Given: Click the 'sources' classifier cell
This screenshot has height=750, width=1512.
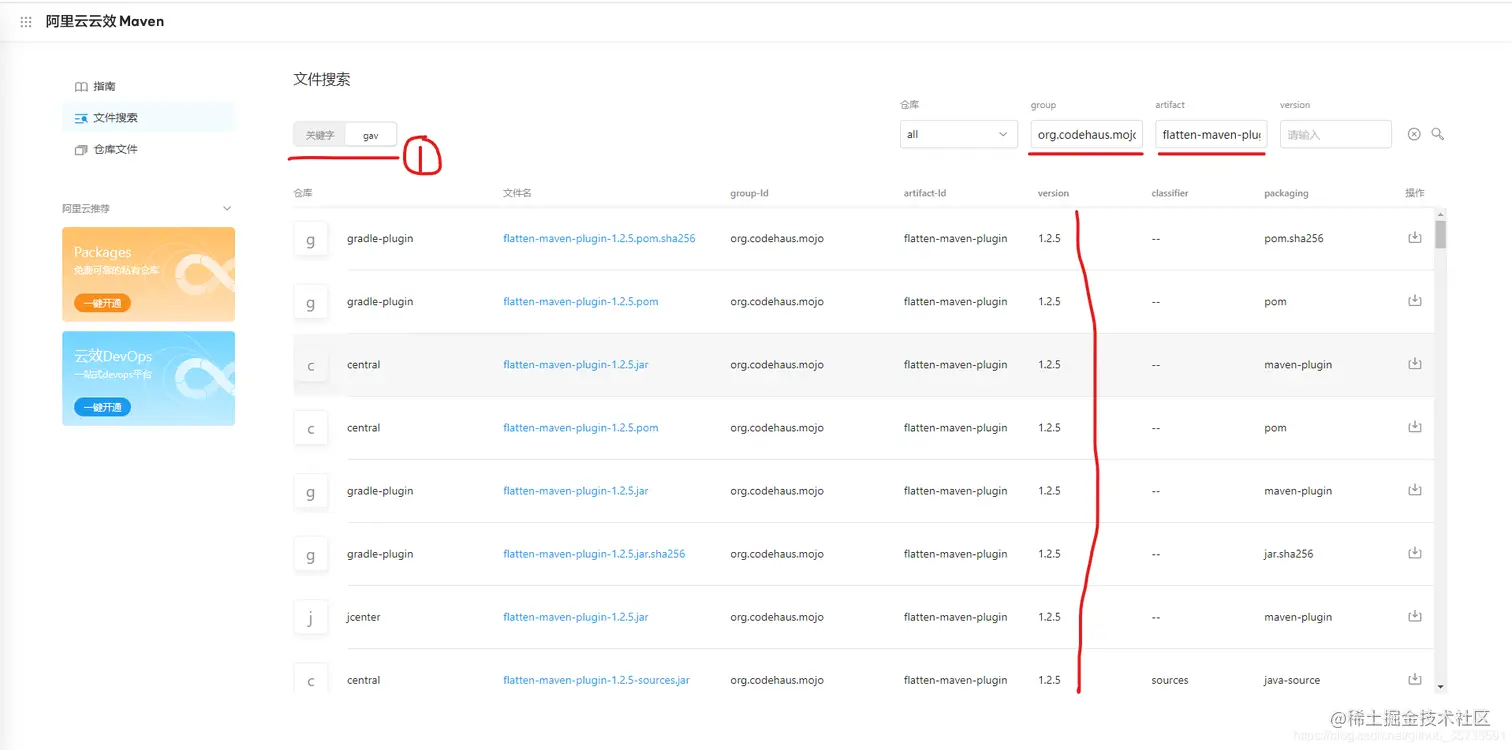Looking at the screenshot, I should (x=1170, y=680).
